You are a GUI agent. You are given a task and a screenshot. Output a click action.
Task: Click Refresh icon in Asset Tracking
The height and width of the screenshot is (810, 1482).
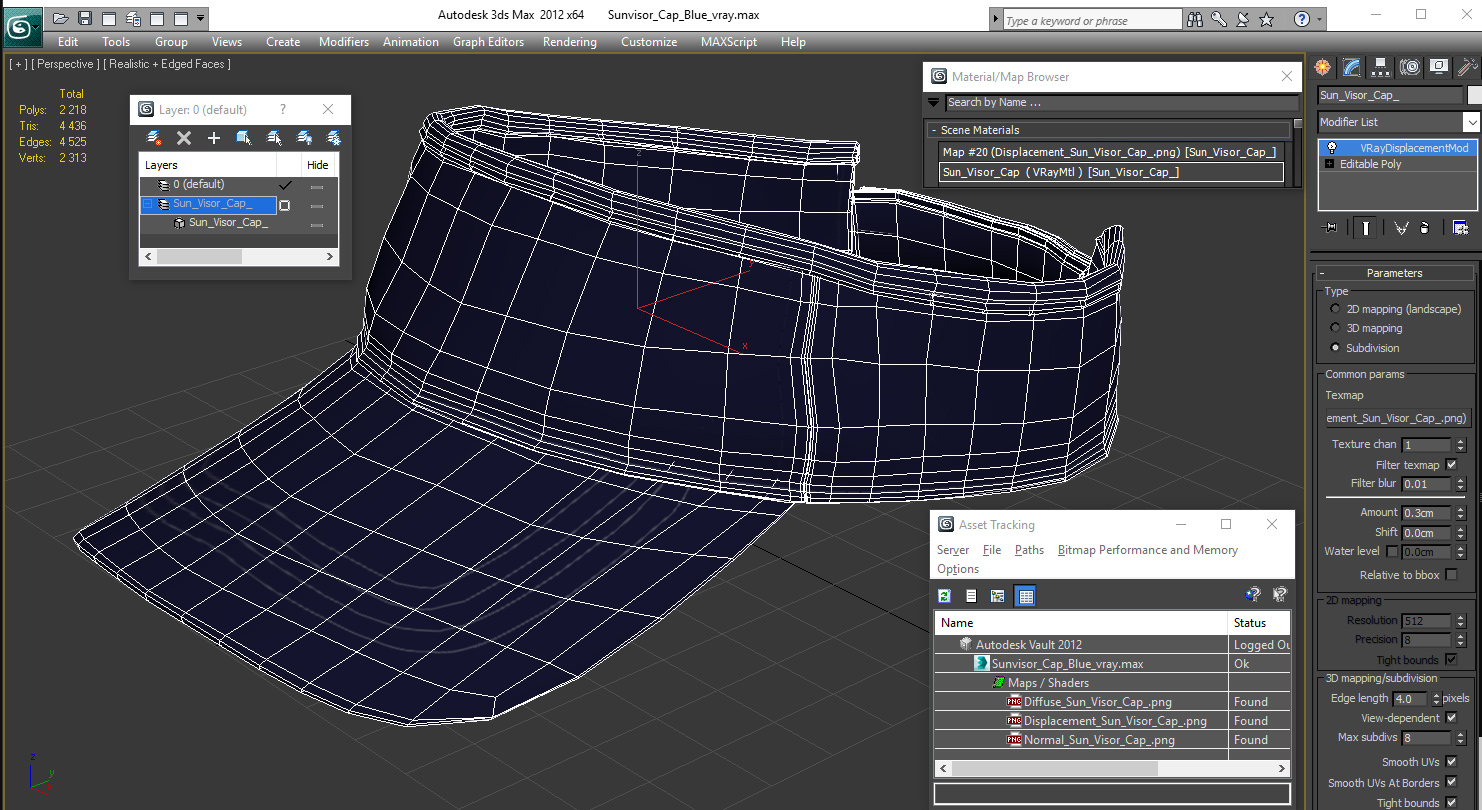click(x=944, y=596)
